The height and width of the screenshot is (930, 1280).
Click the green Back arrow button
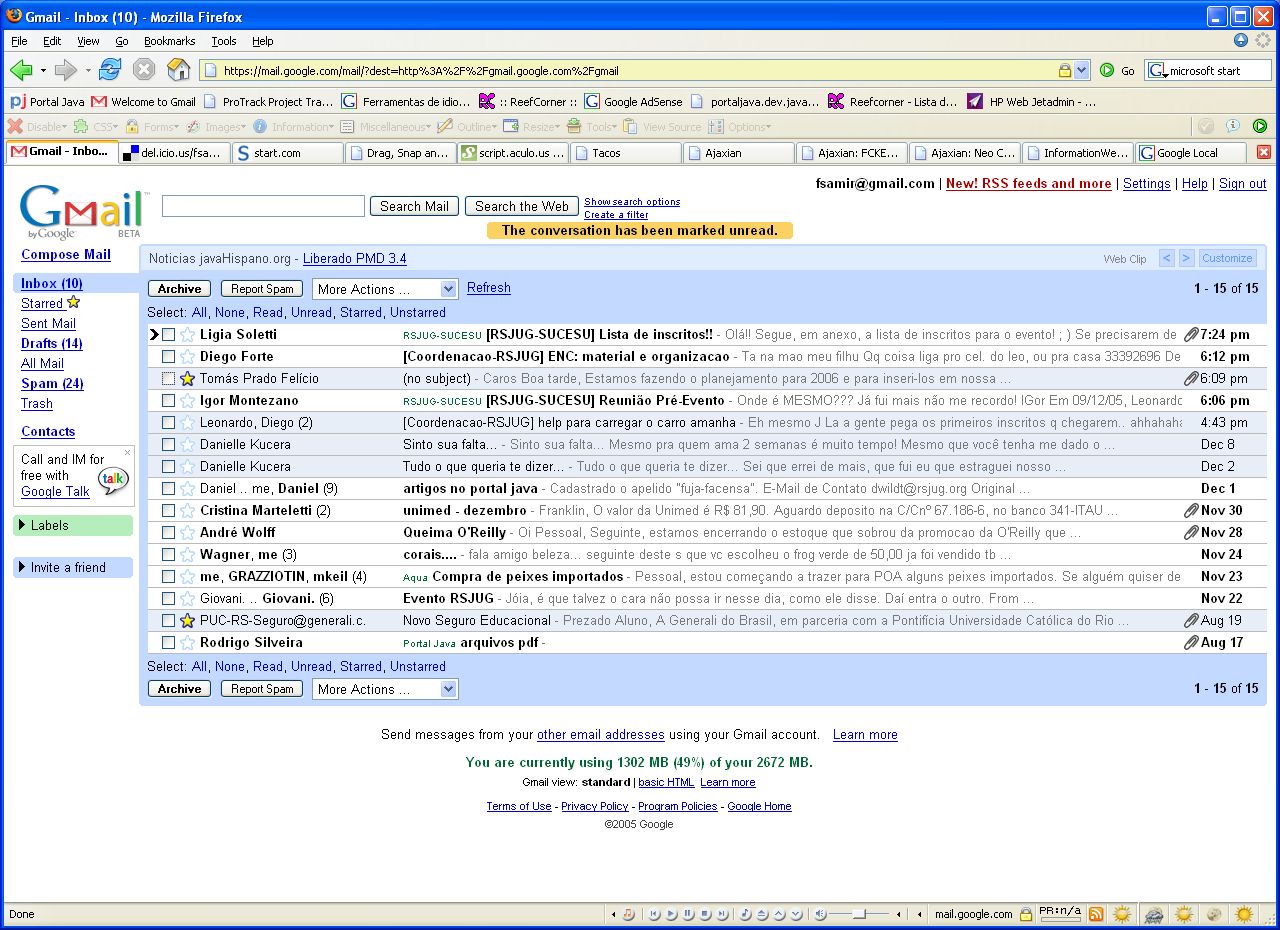[x=21, y=70]
